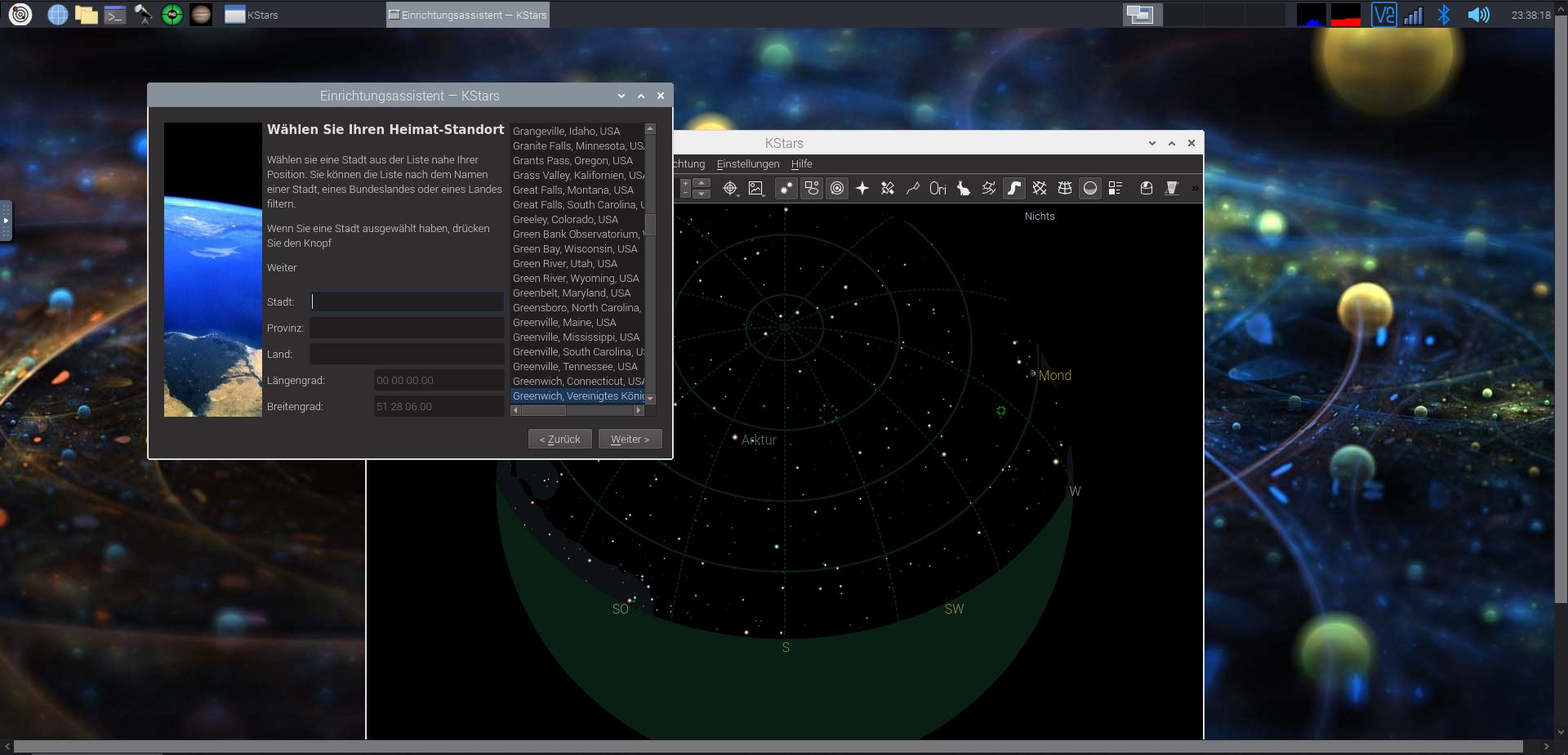Open the Einstellungen menu in KStars
1568x755 pixels.
tap(748, 164)
